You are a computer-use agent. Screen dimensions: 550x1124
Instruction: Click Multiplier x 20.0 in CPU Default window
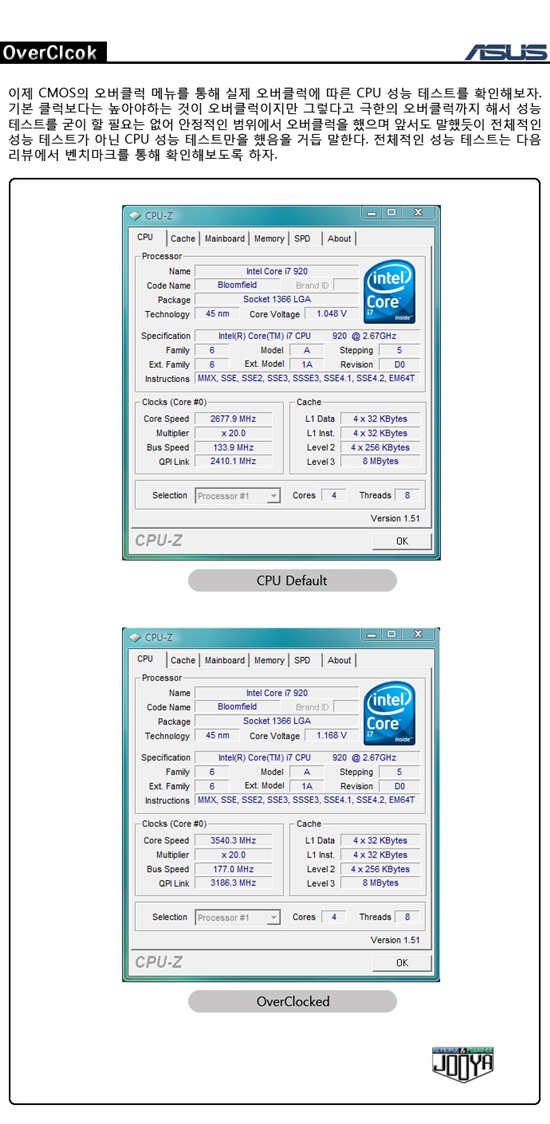(233, 433)
